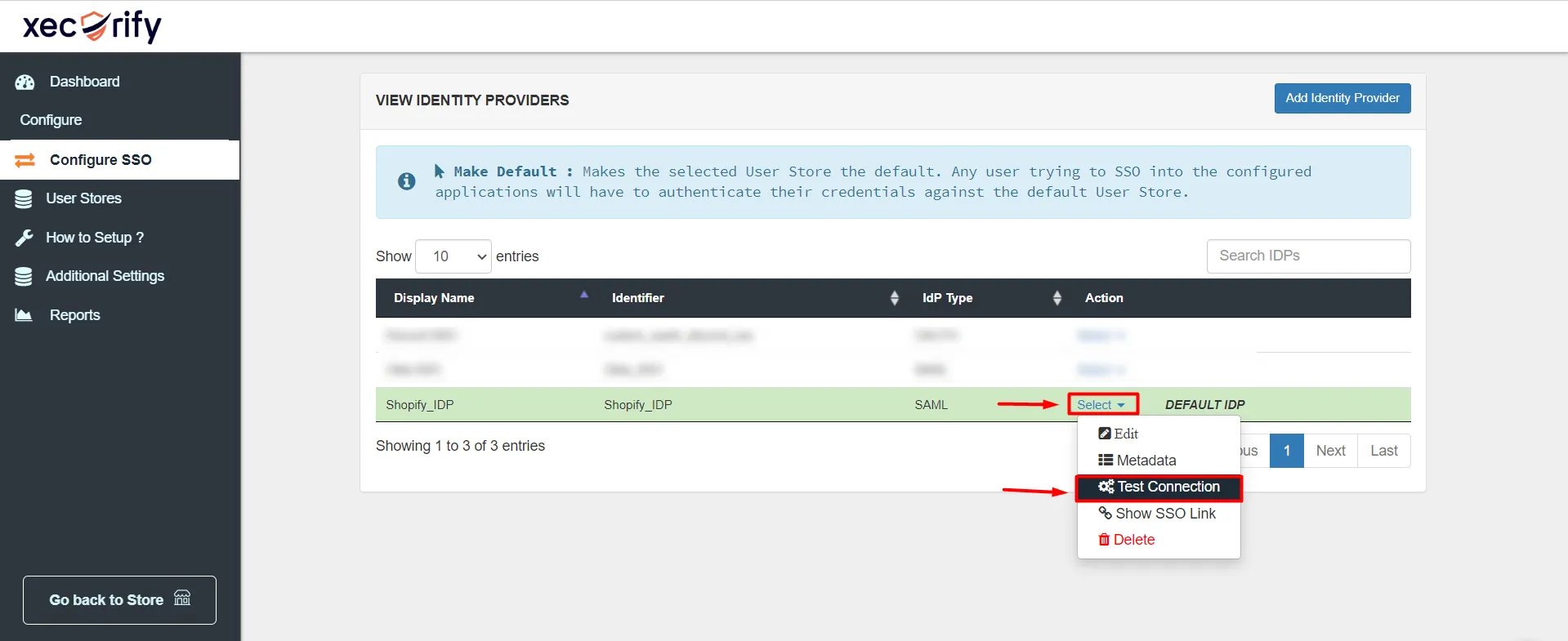The height and width of the screenshot is (641, 1568).
Task: Click the Reports chart icon
Action: [x=24, y=315]
